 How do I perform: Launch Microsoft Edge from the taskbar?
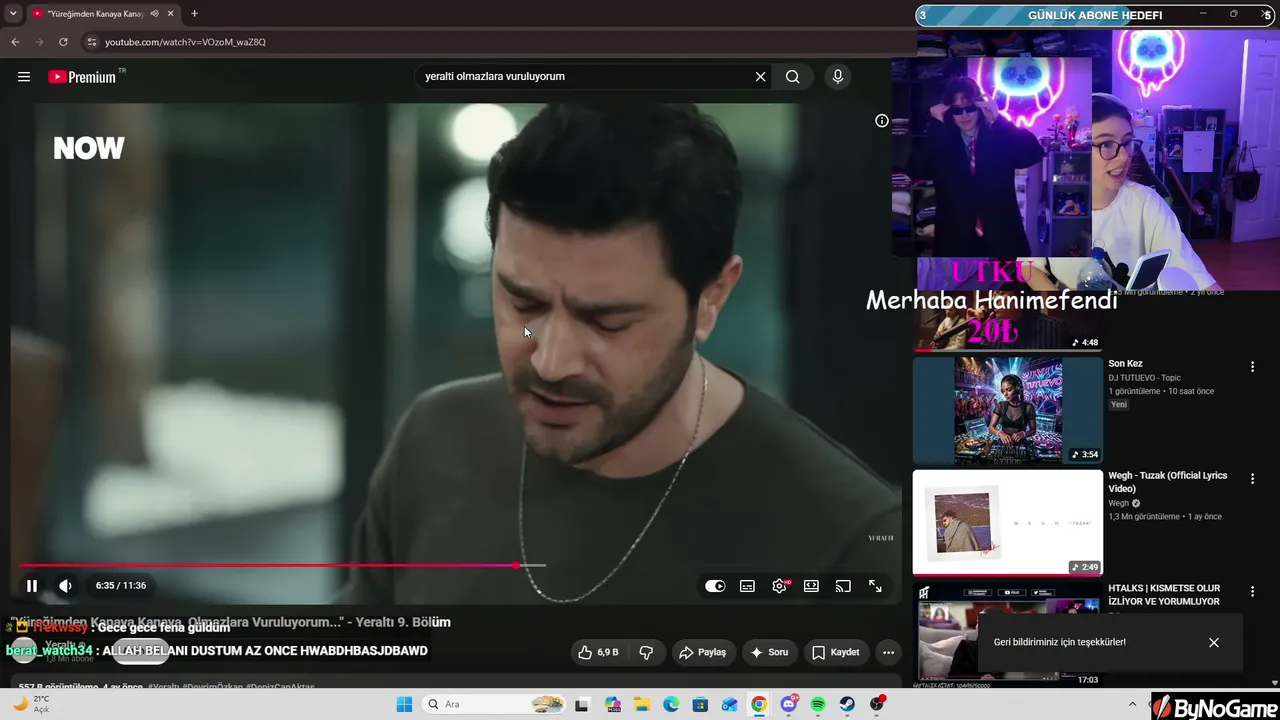(671, 705)
